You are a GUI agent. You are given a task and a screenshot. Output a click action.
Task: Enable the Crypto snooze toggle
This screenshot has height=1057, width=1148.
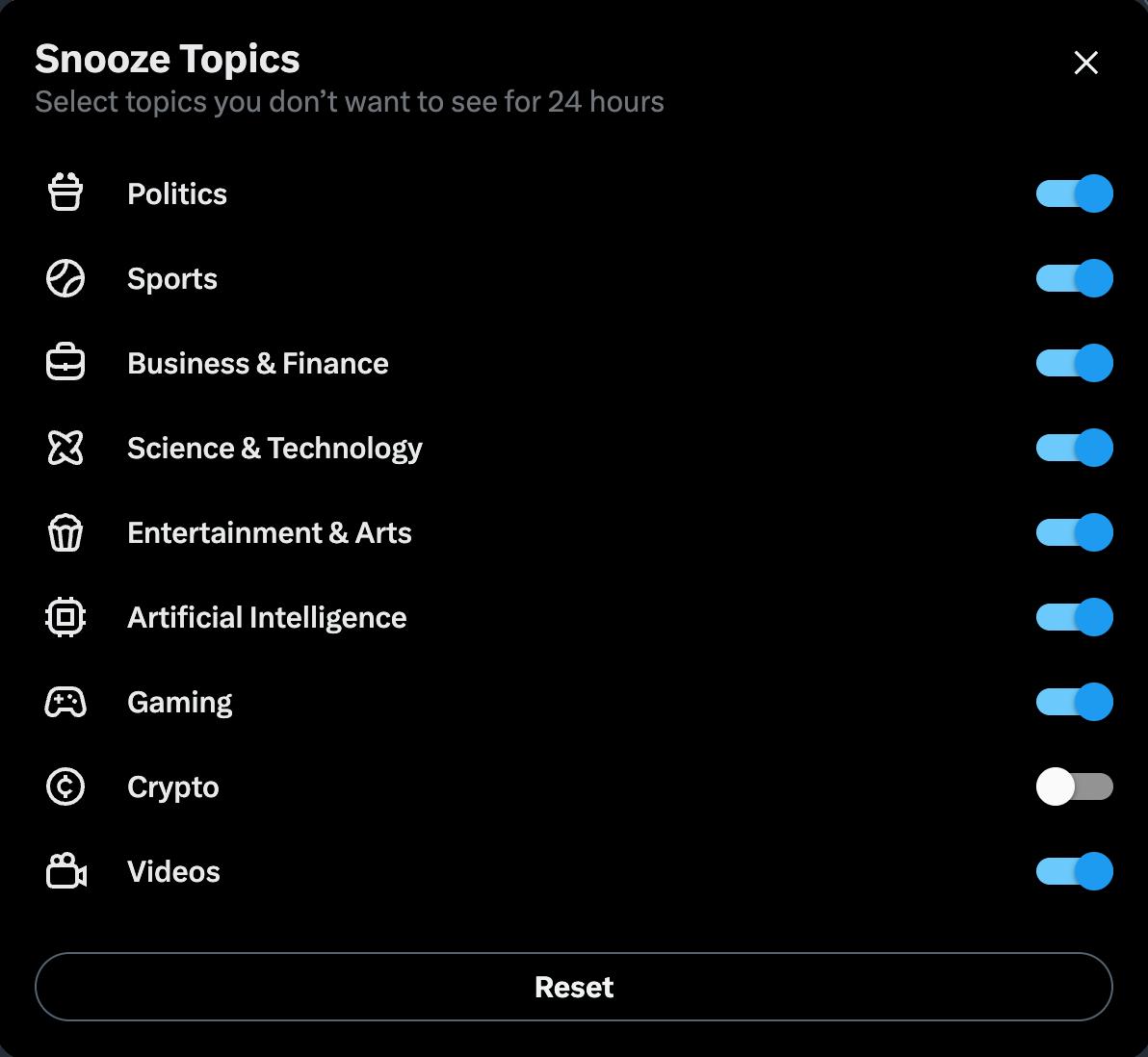[x=1074, y=786]
